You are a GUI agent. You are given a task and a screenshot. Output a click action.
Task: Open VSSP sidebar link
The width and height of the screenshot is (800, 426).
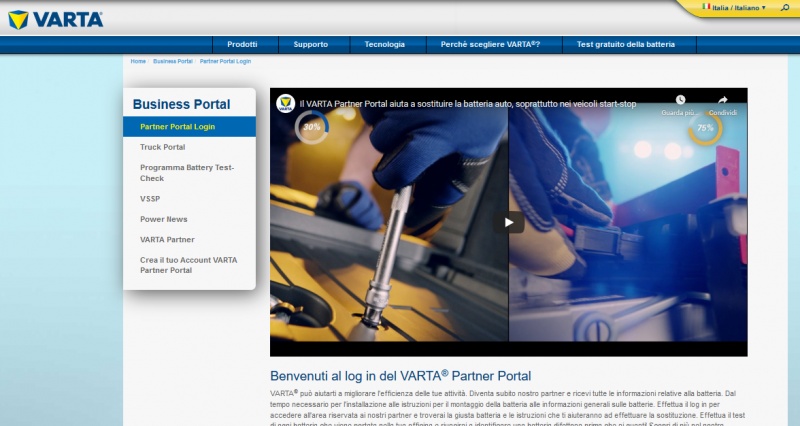(150, 199)
